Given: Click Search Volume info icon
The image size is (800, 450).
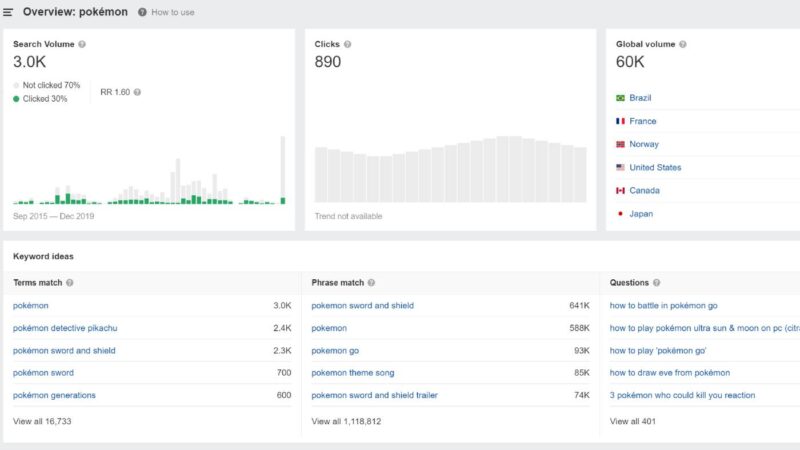Looking at the screenshot, I should [82, 44].
